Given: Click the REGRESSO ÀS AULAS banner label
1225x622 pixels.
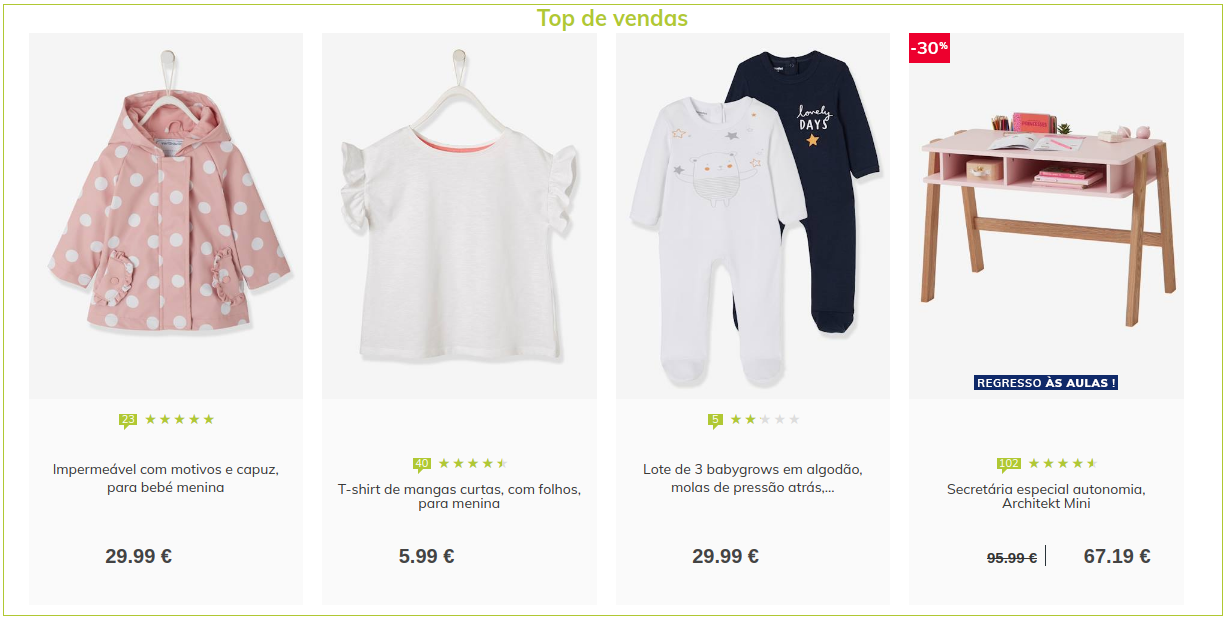Looking at the screenshot, I should pyautogui.click(x=1046, y=383).
